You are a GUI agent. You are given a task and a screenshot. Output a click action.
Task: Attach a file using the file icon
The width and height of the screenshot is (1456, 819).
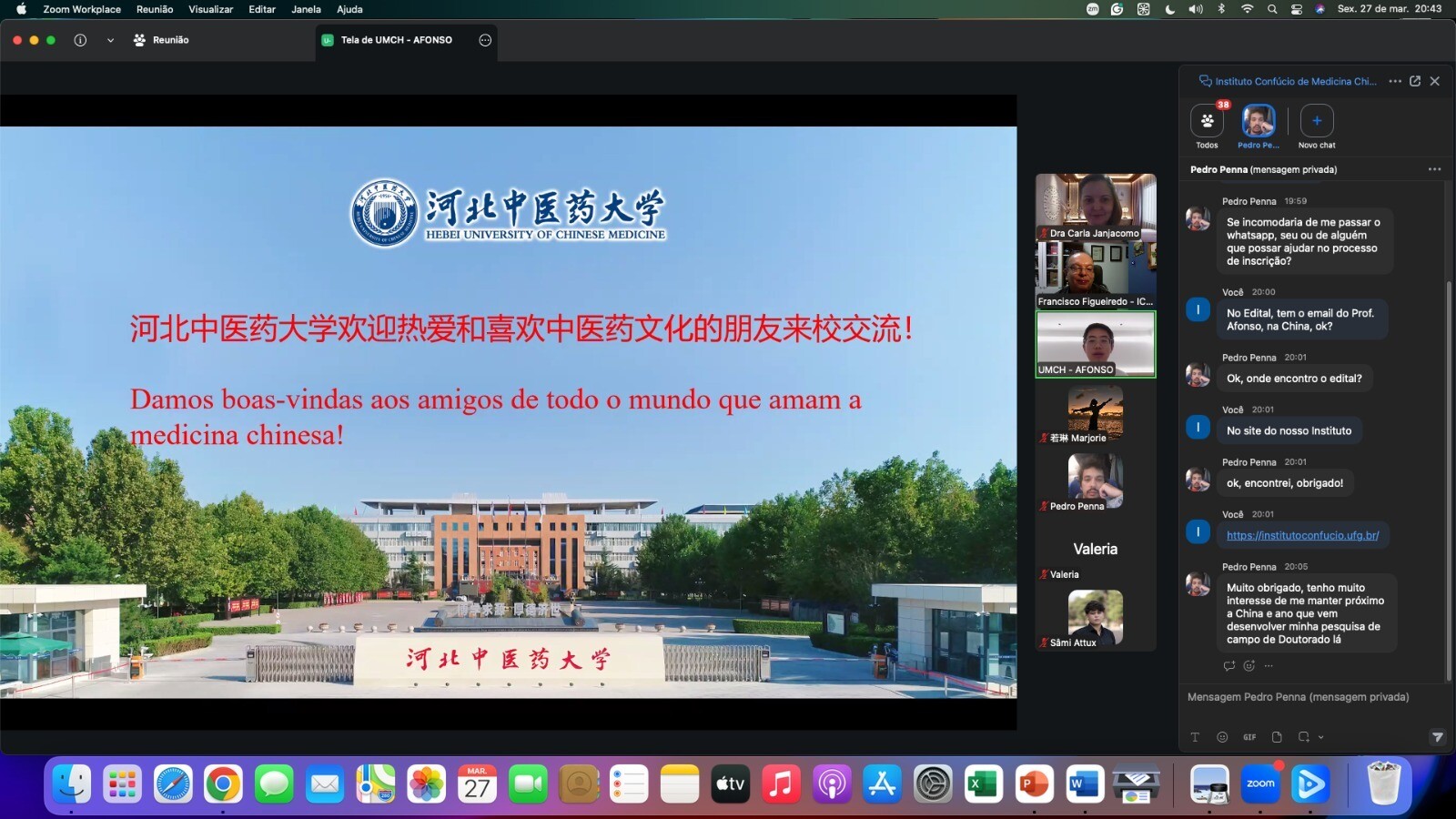1277,737
